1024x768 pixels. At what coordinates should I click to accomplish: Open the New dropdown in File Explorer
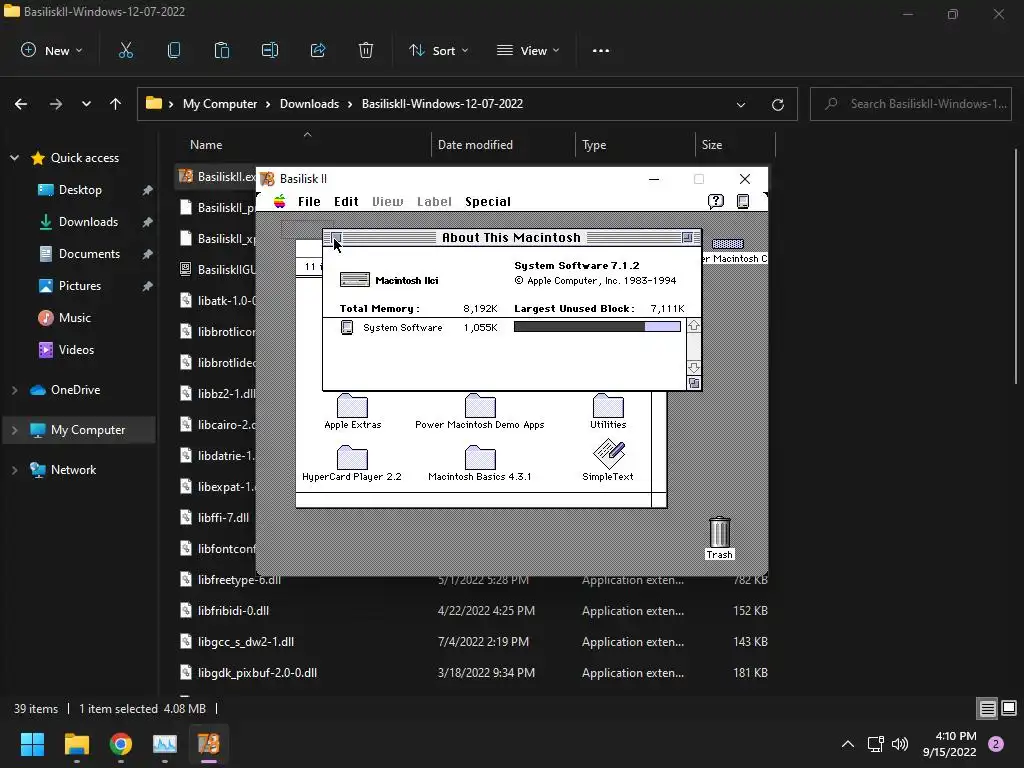pyautogui.click(x=52, y=50)
